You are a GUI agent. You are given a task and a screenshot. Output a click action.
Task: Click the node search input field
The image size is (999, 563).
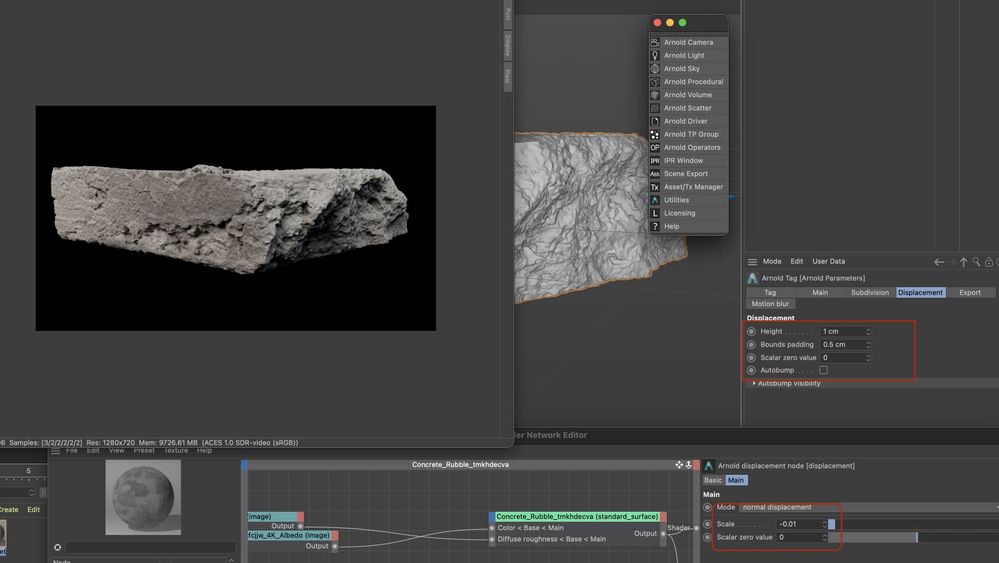coord(150,547)
